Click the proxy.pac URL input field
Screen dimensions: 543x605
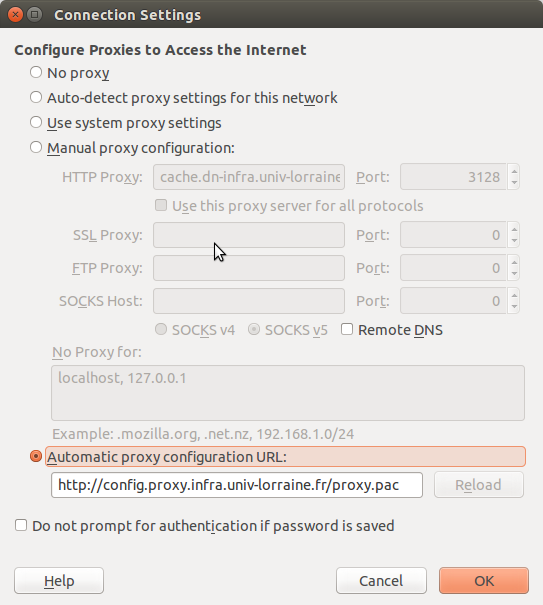click(237, 485)
